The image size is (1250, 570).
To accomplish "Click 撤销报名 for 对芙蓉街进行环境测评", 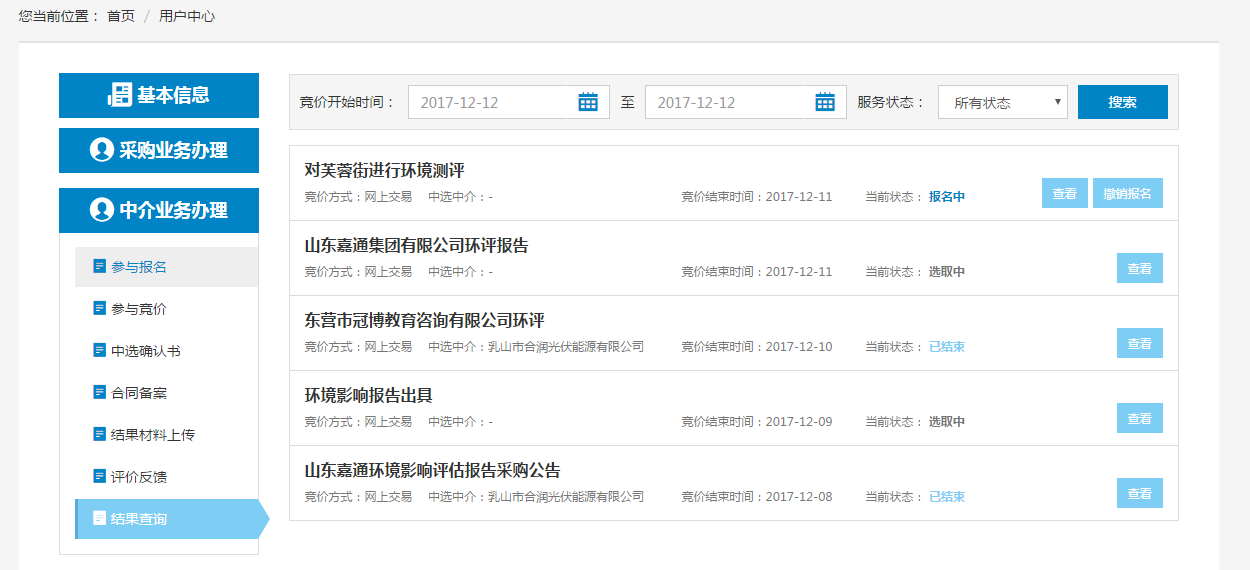I will click(1127, 193).
